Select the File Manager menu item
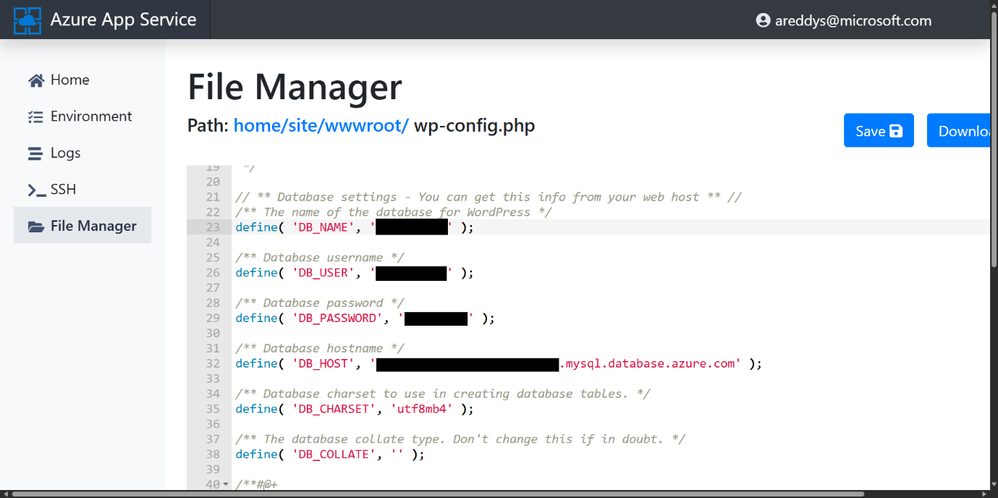This screenshot has width=998, height=498. (82, 225)
